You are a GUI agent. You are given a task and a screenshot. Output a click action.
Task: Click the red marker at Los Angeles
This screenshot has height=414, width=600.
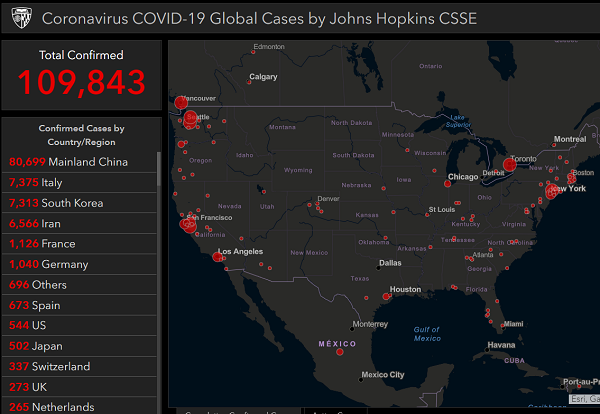coord(218,257)
